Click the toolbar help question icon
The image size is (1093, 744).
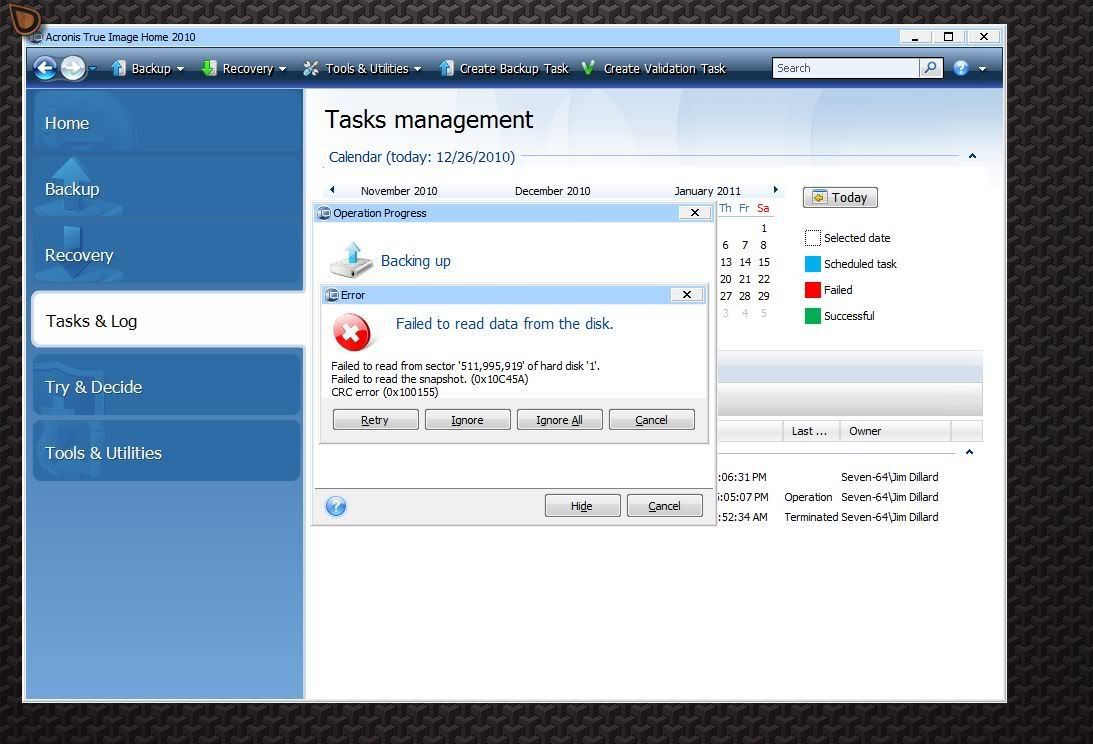(x=961, y=68)
